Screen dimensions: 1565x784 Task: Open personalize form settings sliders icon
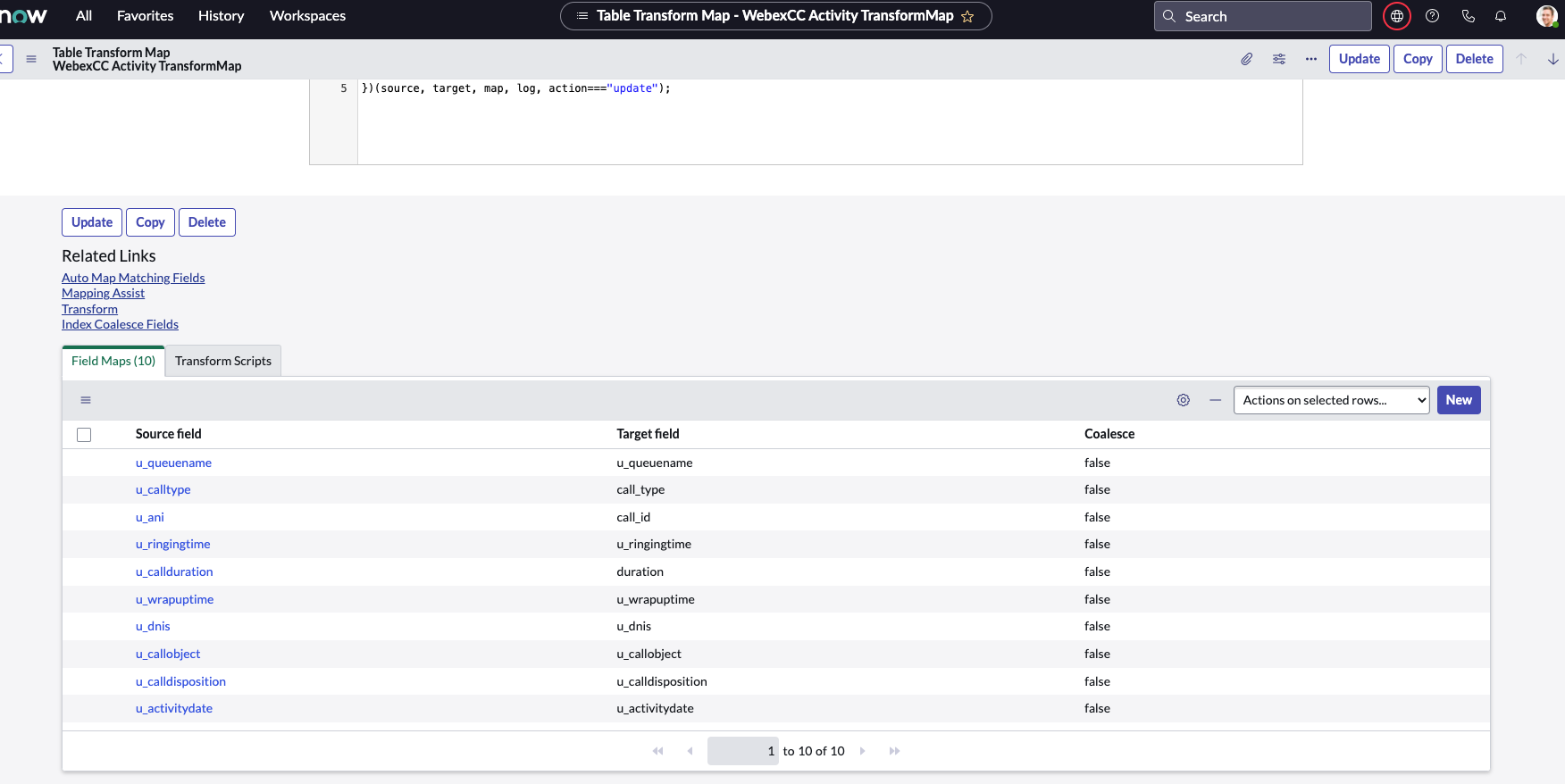[x=1279, y=59]
